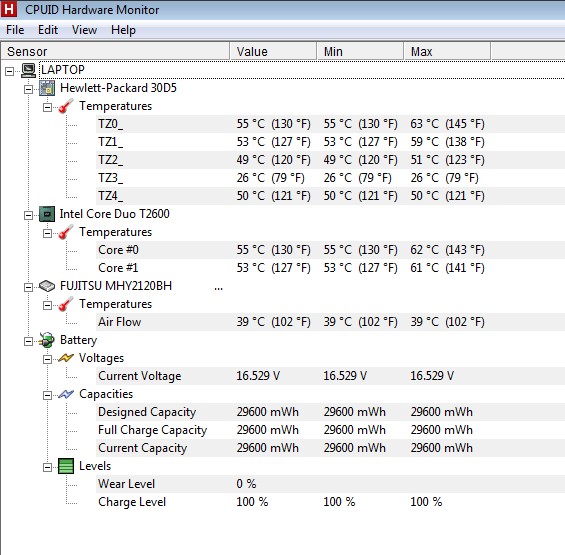Select the TZ0_ sensor row
This screenshot has height=555, width=565.
pos(330,124)
